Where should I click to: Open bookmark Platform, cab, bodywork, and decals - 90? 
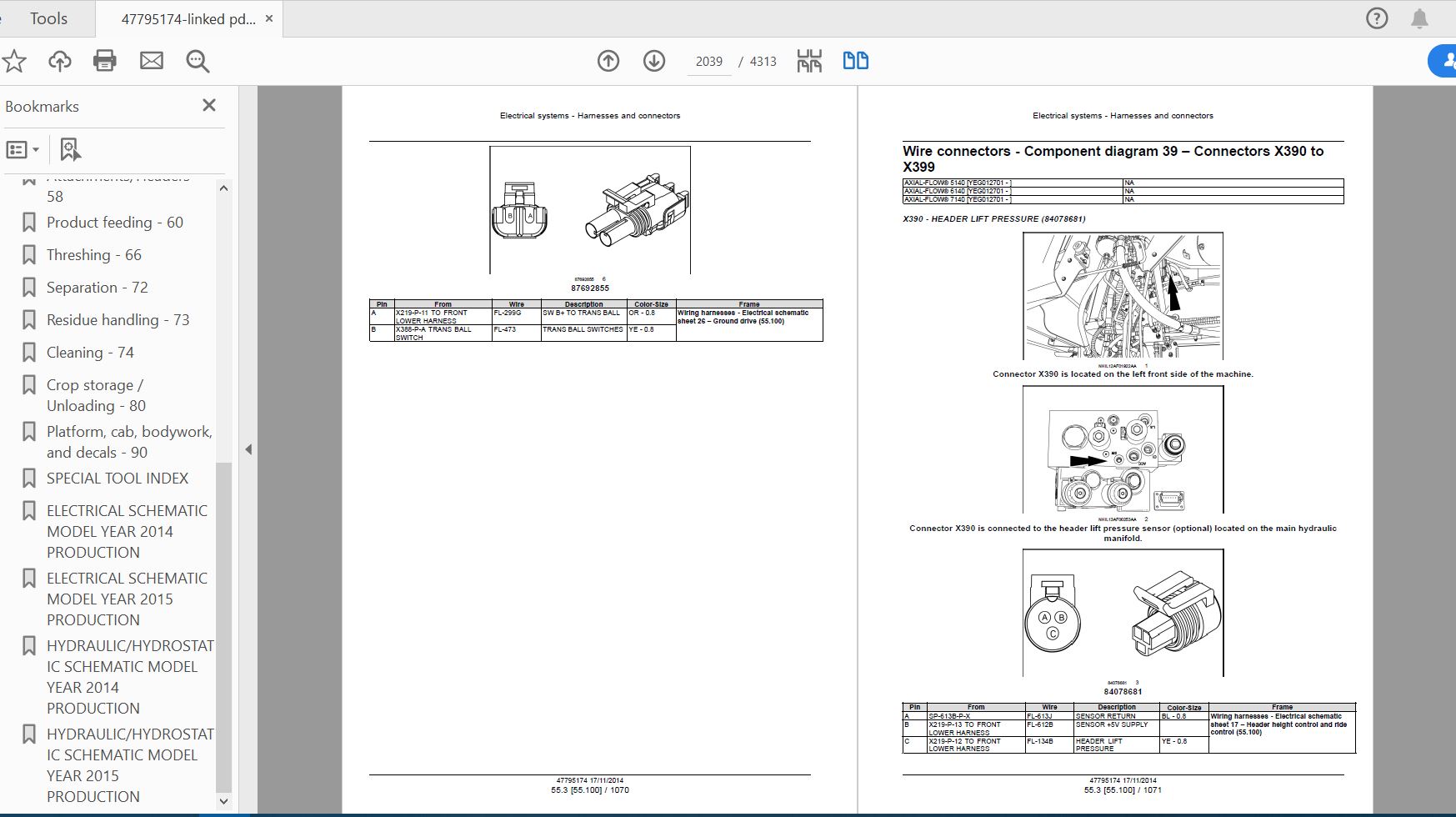tap(129, 442)
